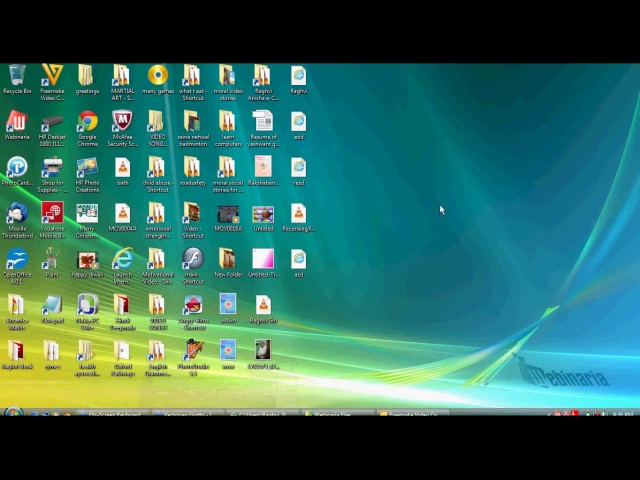
Task: Launch the Nokia PC Suite shortcut
Action: pyautogui.click(x=87, y=312)
